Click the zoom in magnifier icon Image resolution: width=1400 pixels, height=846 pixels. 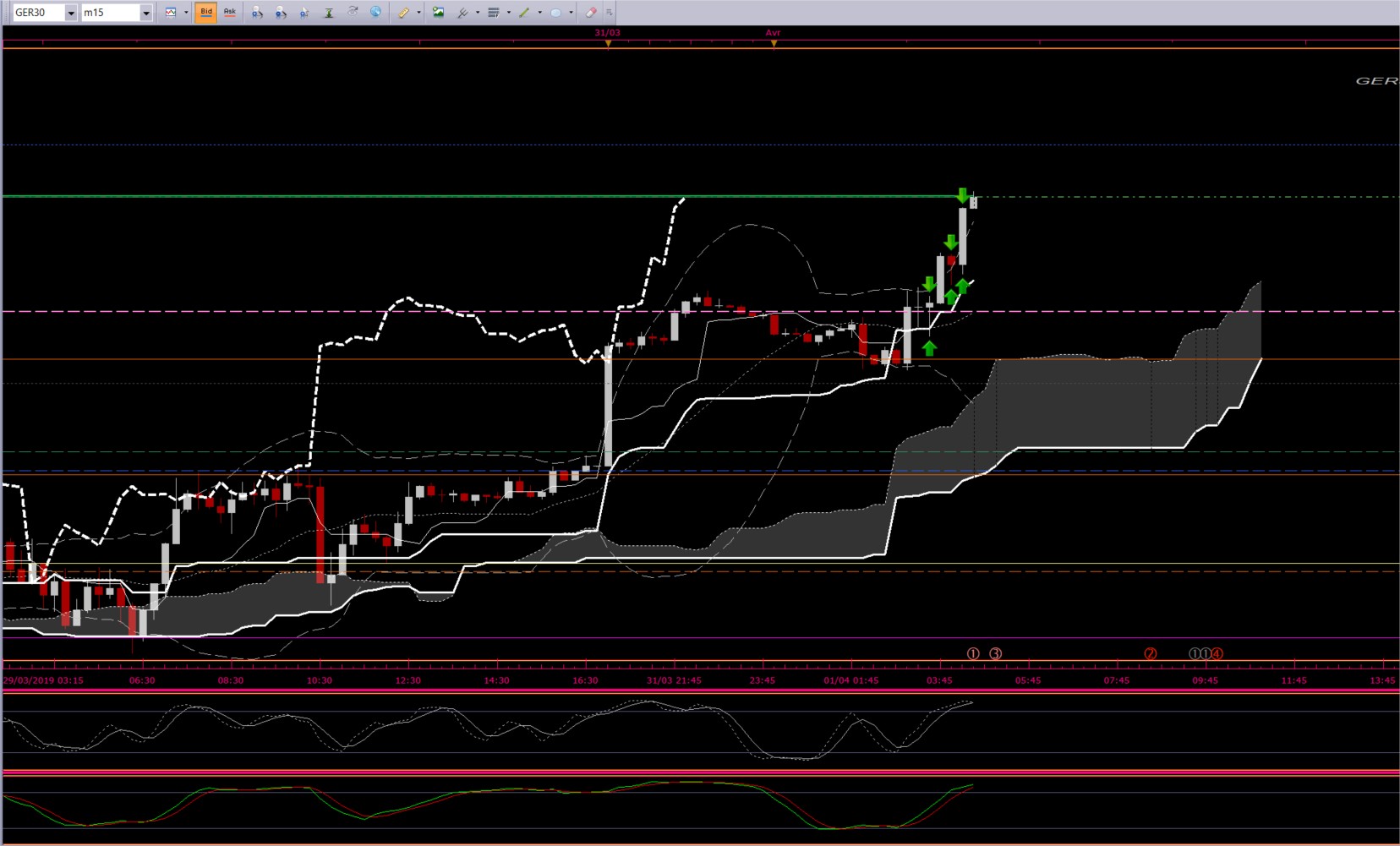tap(257, 13)
